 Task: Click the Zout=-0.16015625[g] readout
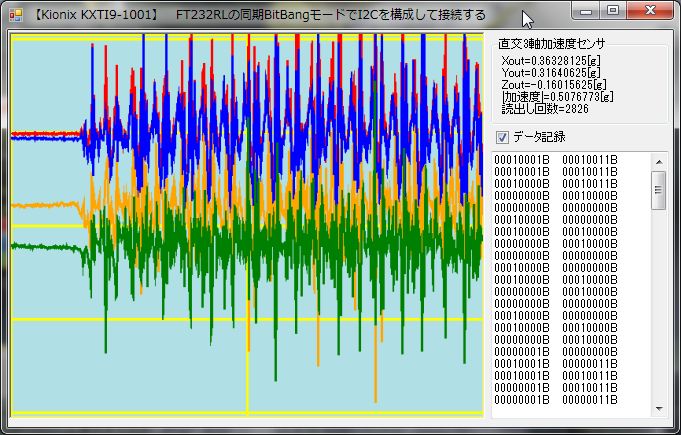pyautogui.click(x=554, y=84)
